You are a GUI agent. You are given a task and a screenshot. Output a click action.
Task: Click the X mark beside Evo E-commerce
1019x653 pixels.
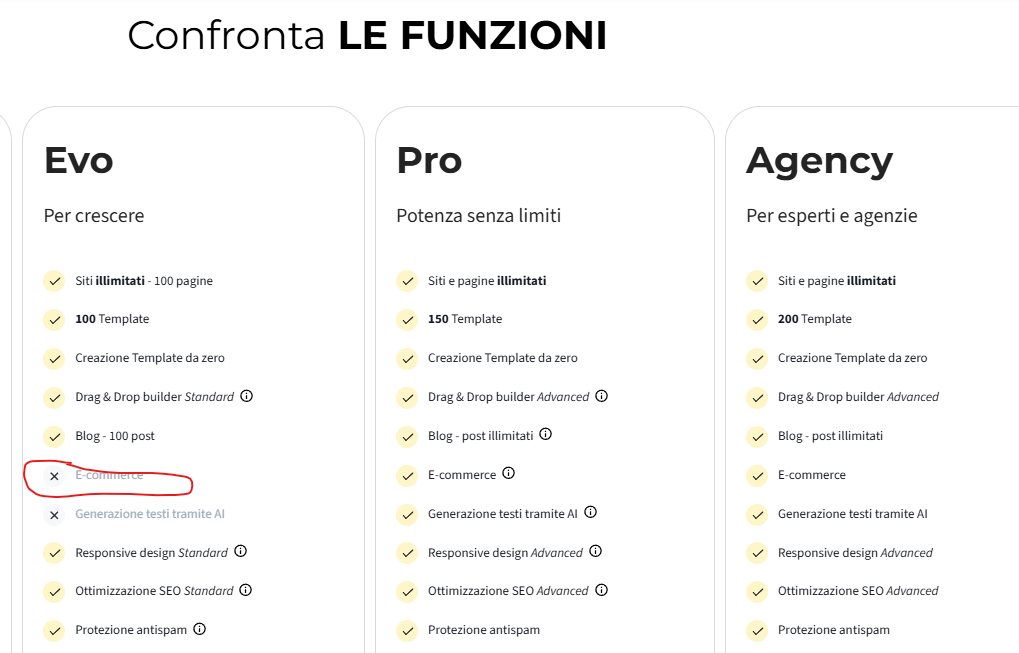(55, 476)
